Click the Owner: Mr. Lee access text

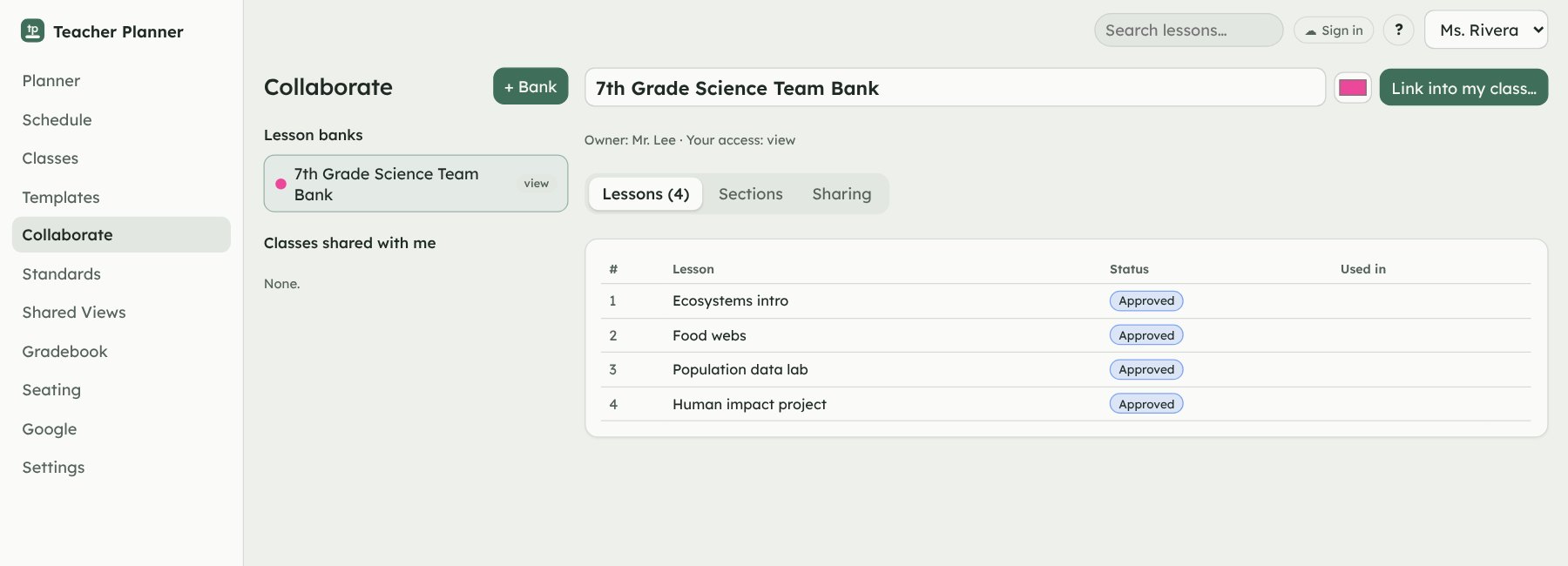click(x=690, y=140)
